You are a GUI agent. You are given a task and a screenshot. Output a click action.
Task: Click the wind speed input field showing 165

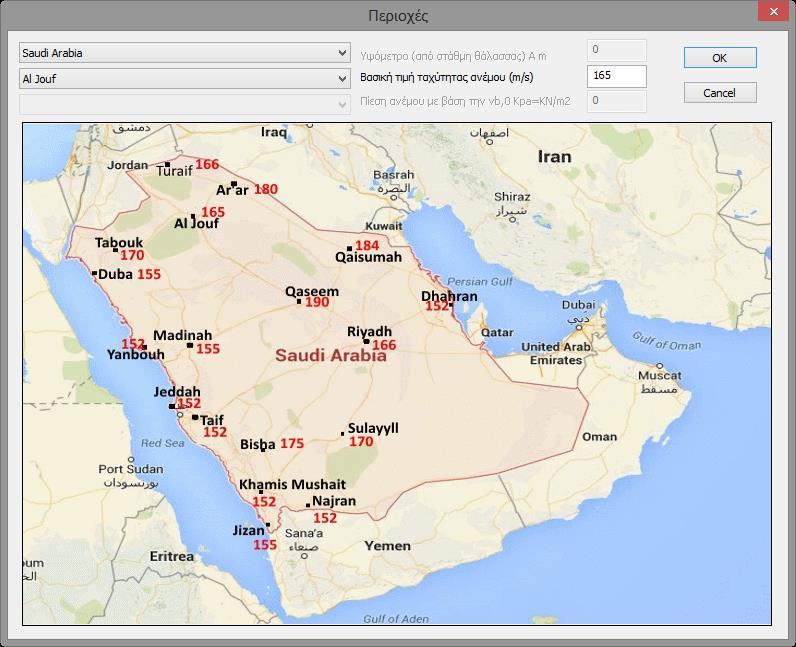coord(616,76)
